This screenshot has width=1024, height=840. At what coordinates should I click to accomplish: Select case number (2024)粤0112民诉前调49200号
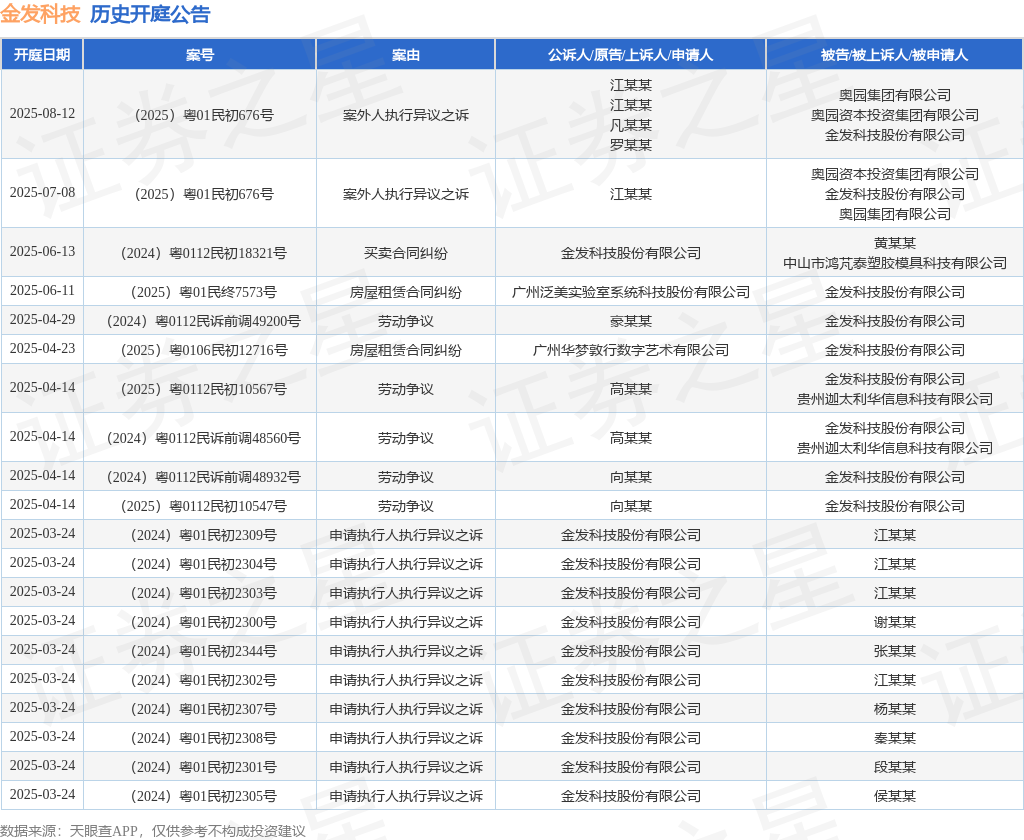pyautogui.click(x=204, y=321)
